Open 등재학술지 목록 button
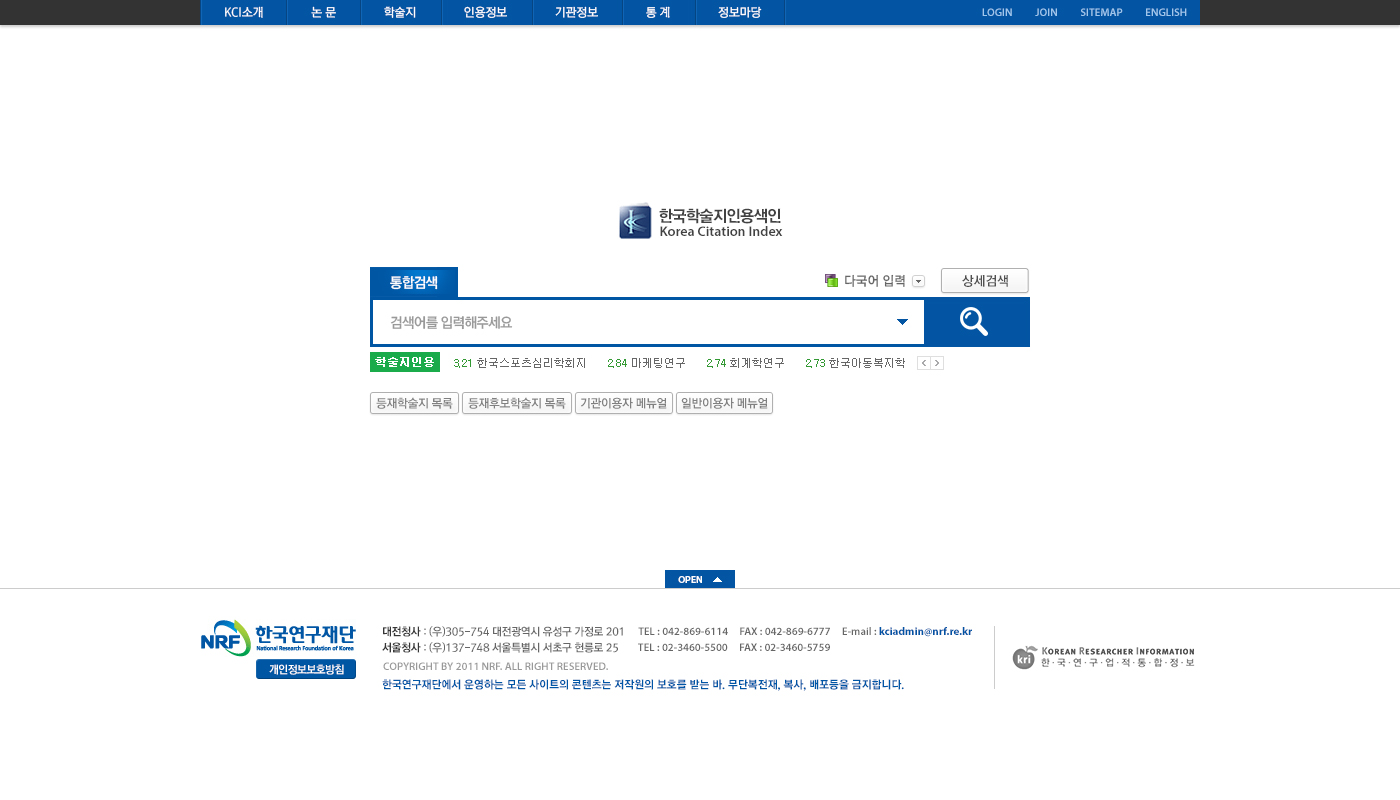Viewport: 1400px width, 800px height. (414, 403)
